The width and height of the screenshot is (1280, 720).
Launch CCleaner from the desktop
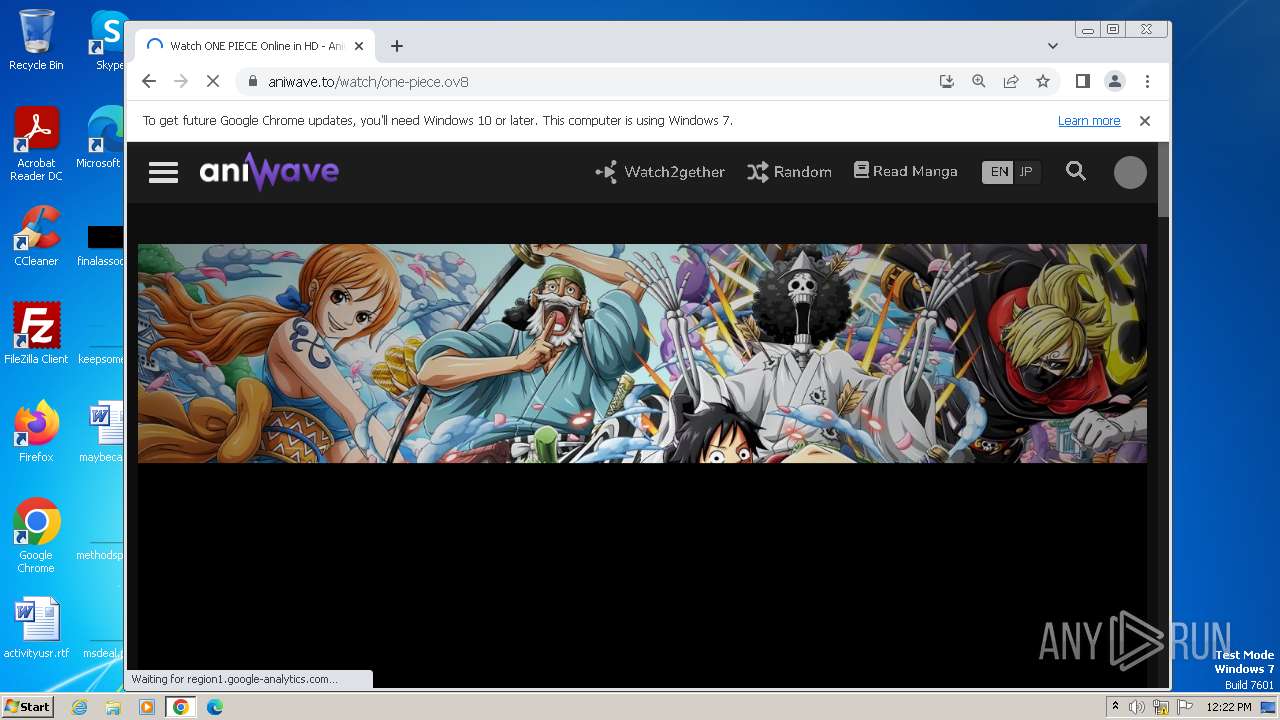point(36,236)
